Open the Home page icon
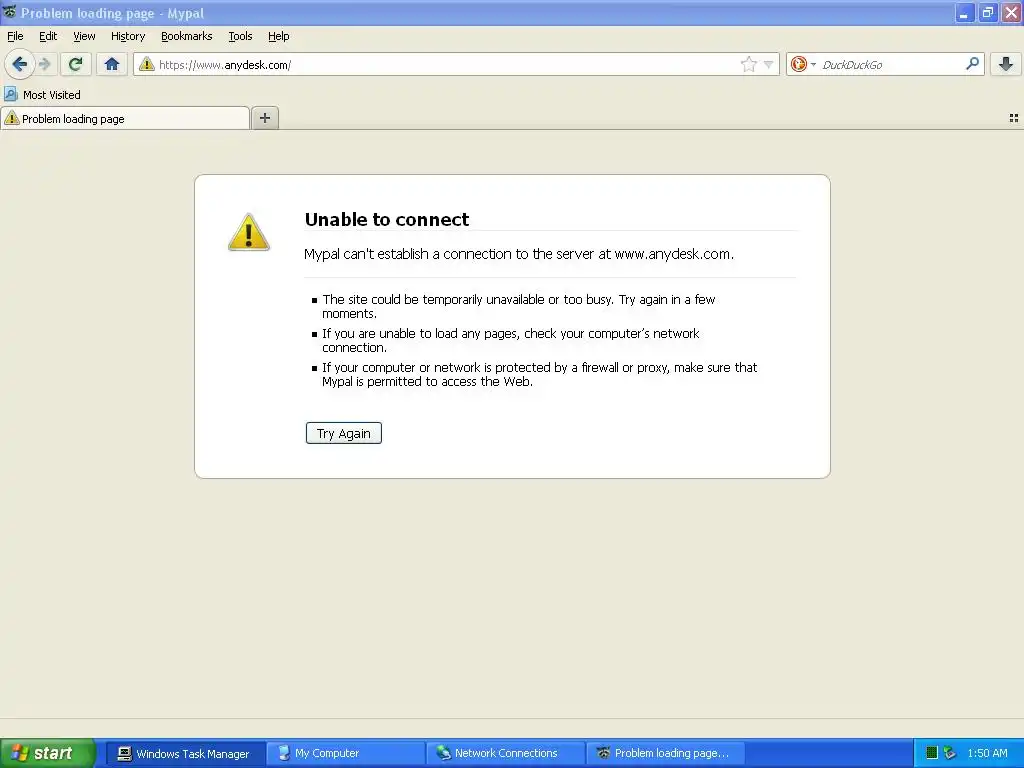 (112, 64)
